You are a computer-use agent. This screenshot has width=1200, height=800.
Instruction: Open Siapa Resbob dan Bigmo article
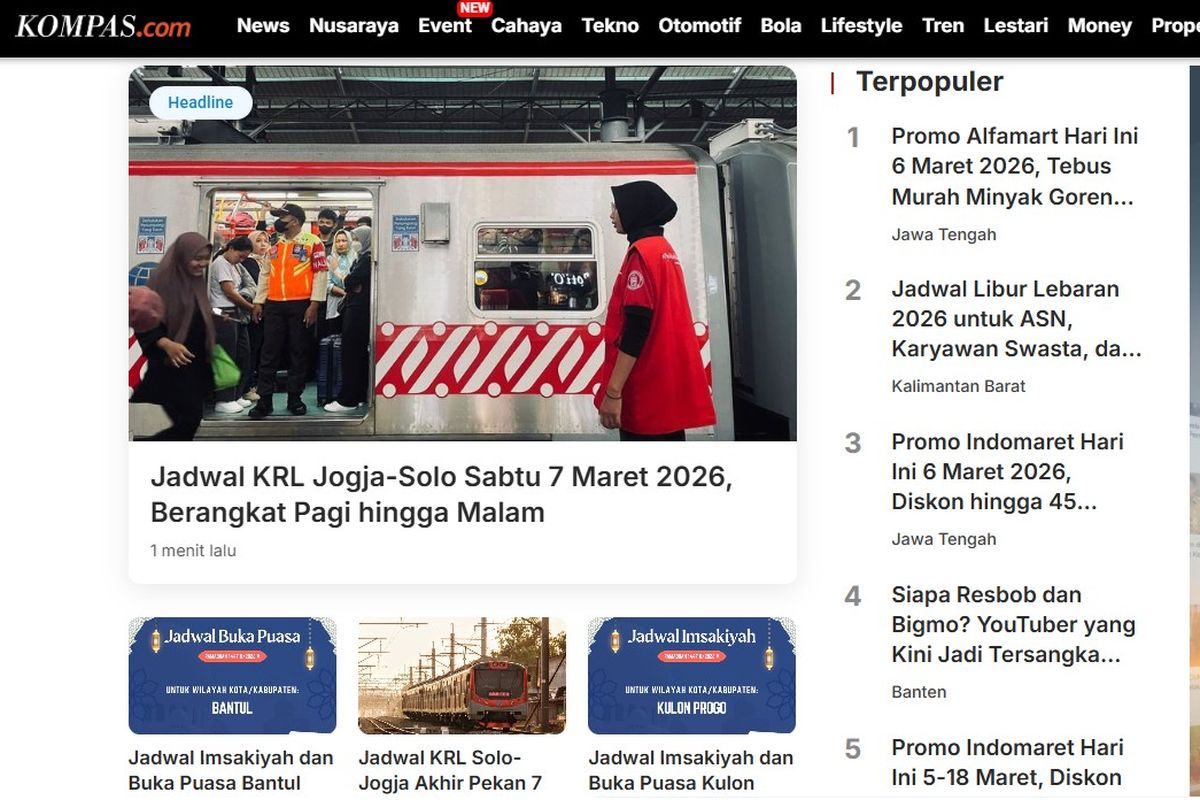click(1014, 625)
